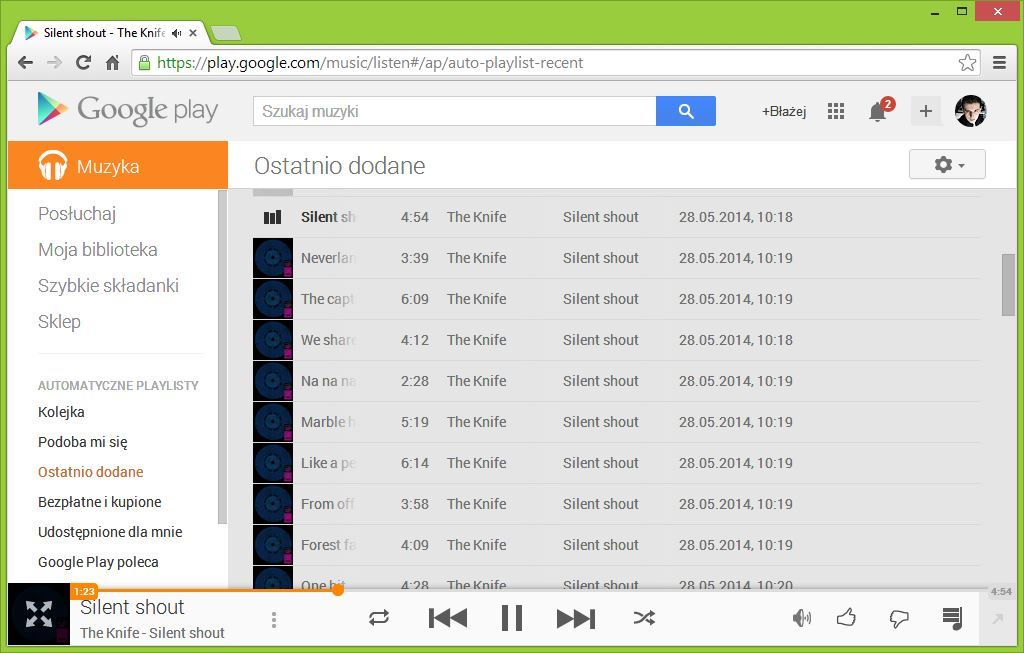The width and height of the screenshot is (1024, 653).
Task: Select the We shar track title
Action: (x=328, y=340)
